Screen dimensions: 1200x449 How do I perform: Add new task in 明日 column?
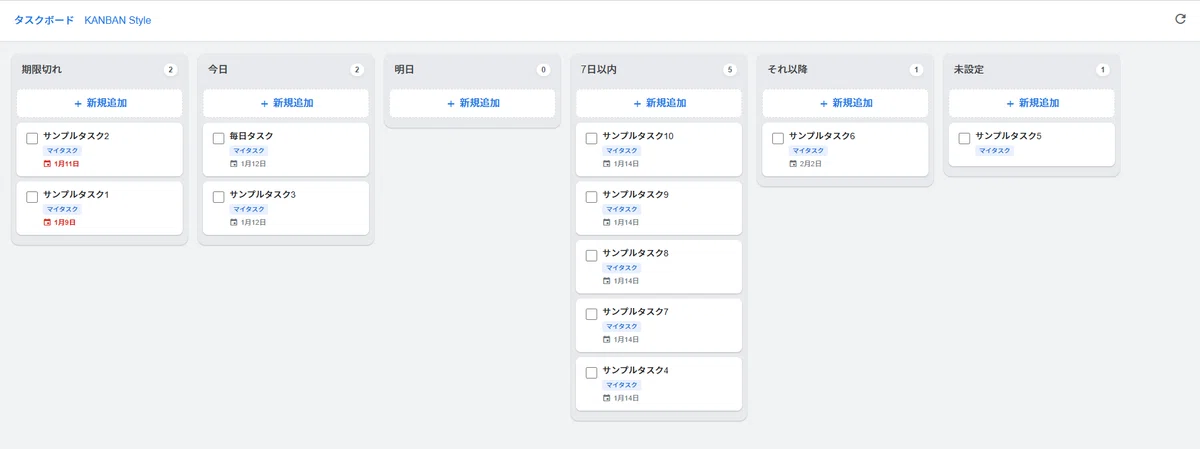473,103
